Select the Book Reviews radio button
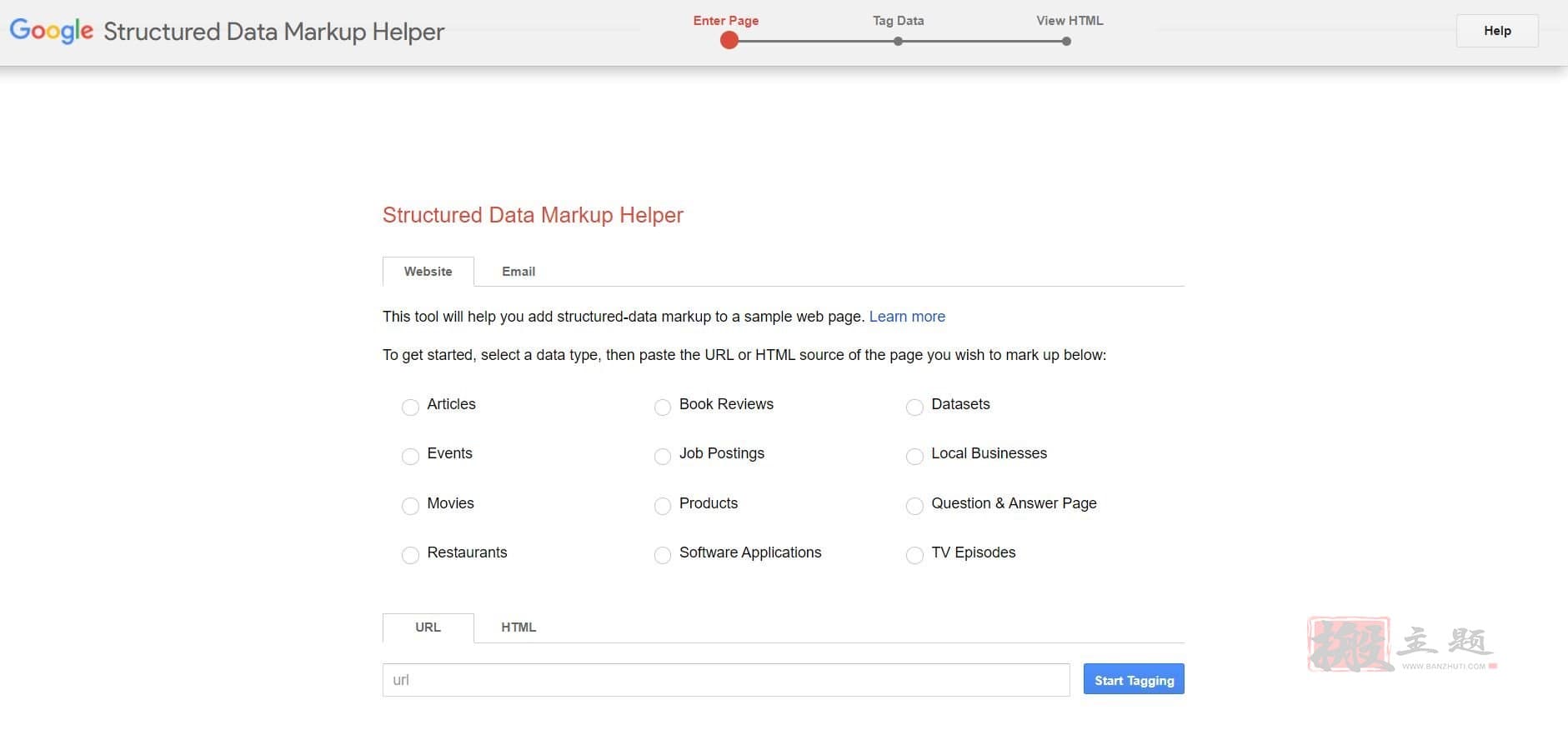The width and height of the screenshot is (1568, 735). tap(663, 407)
